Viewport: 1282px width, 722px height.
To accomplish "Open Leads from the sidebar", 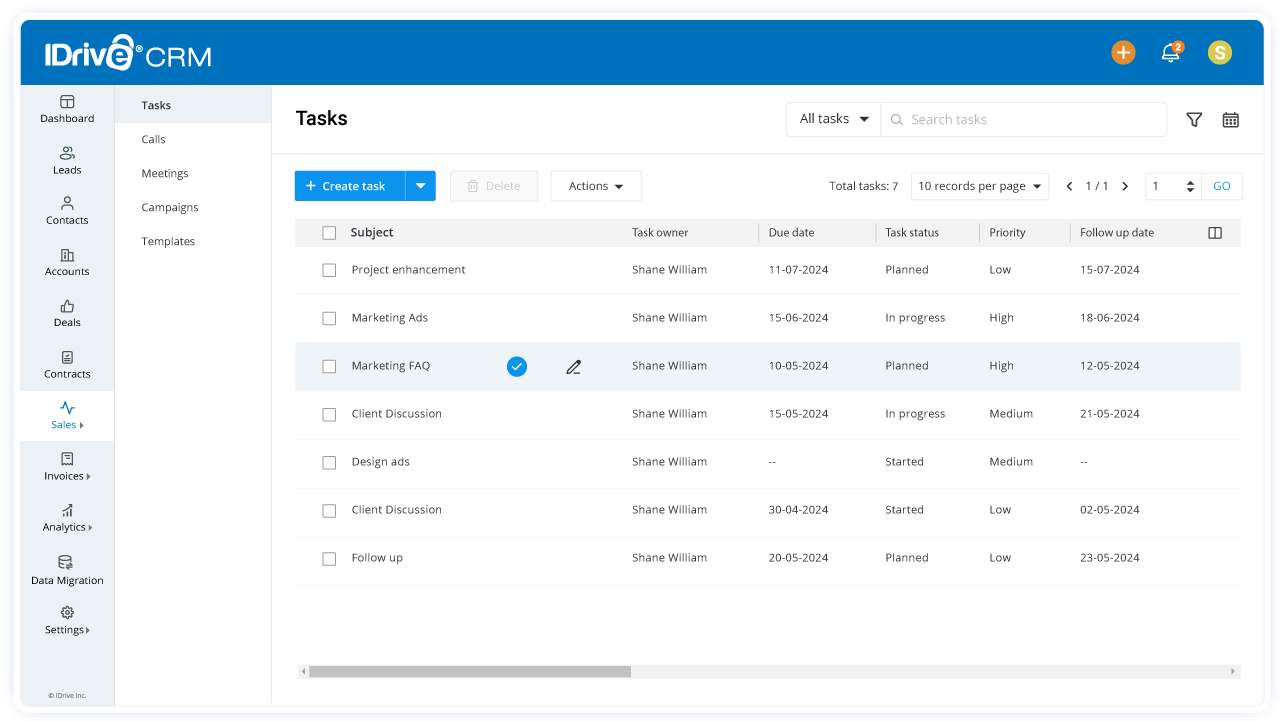I will tap(66, 160).
